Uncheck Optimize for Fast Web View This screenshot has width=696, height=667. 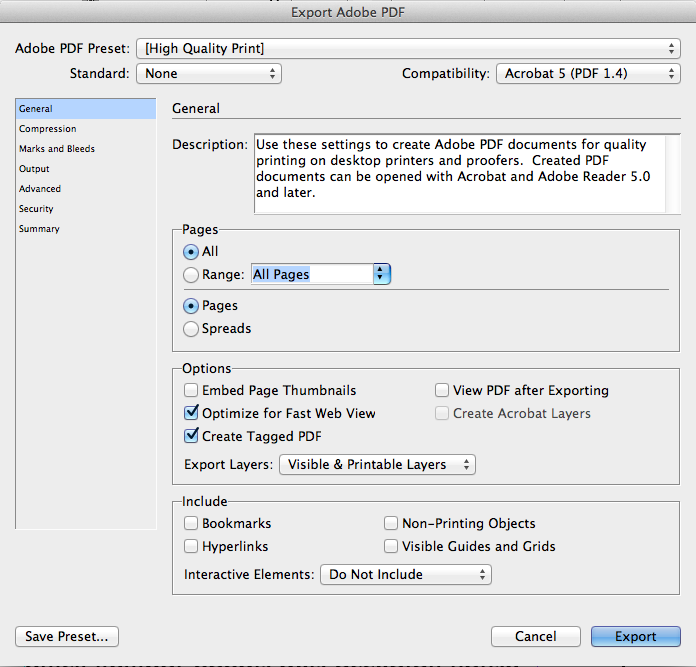(191, 413)
